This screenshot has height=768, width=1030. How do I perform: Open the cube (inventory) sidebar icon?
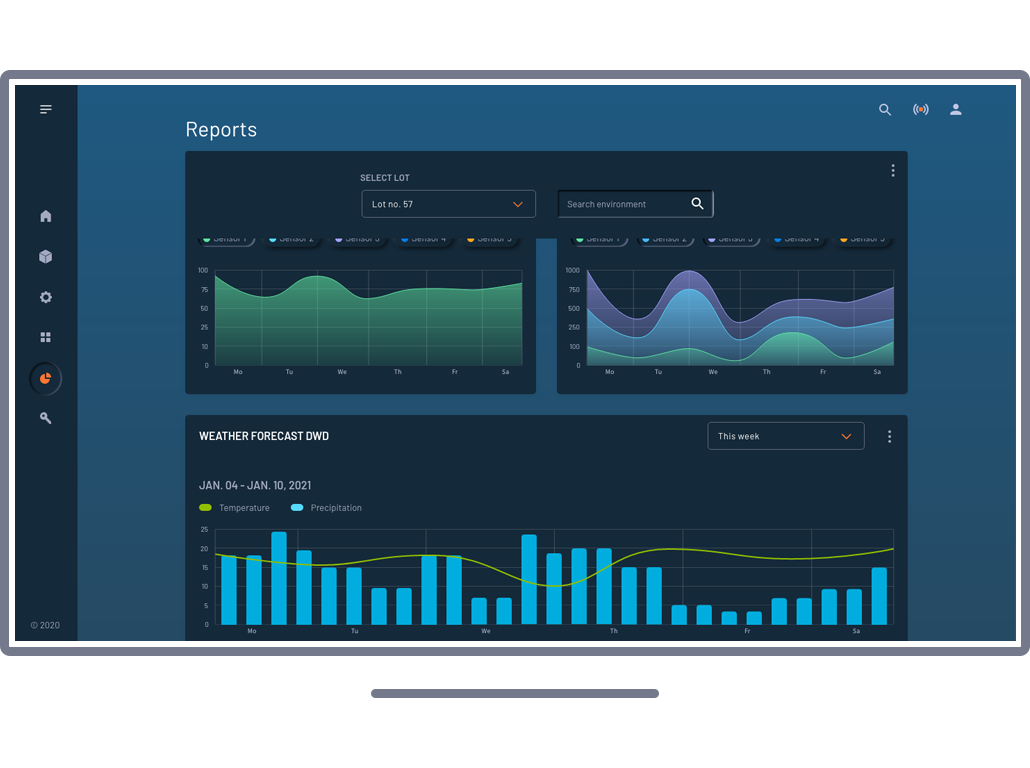[x=46, y=257]
